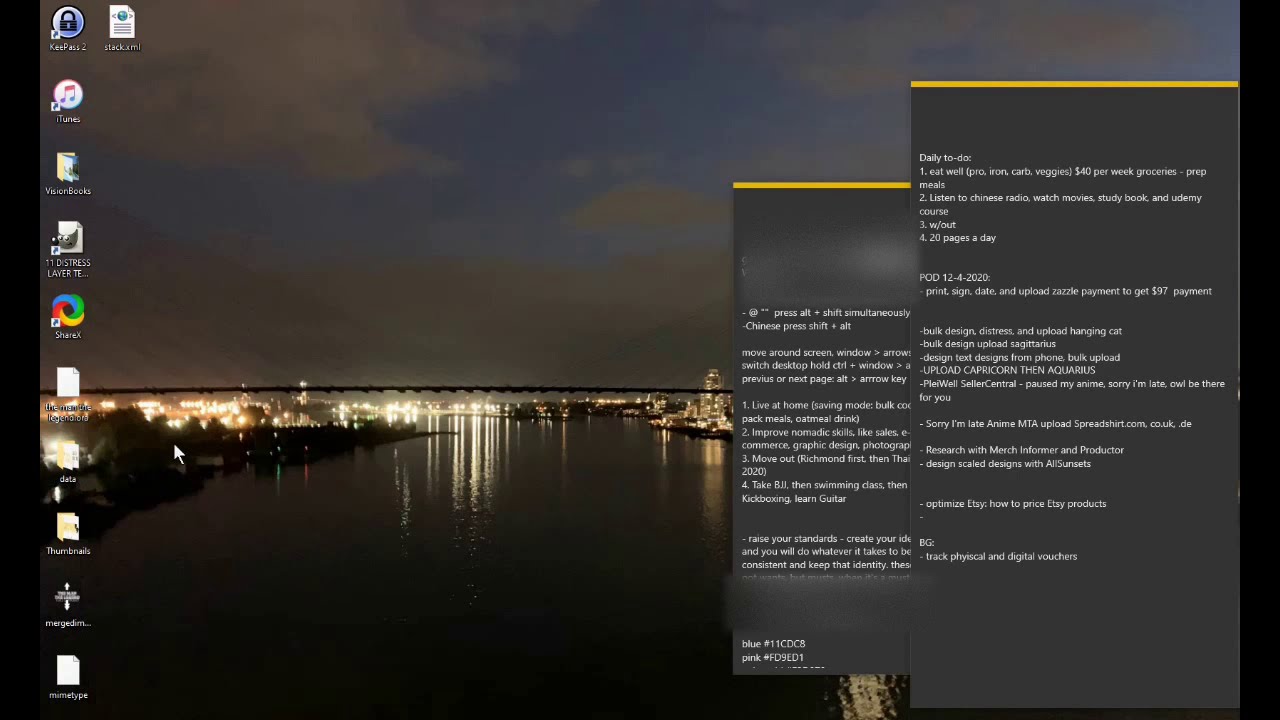Click the 'POD 12-4-2020:' heading
The width and height of the screenshot is (1280, 720).
pyautogui.click(x=954, y=277)
